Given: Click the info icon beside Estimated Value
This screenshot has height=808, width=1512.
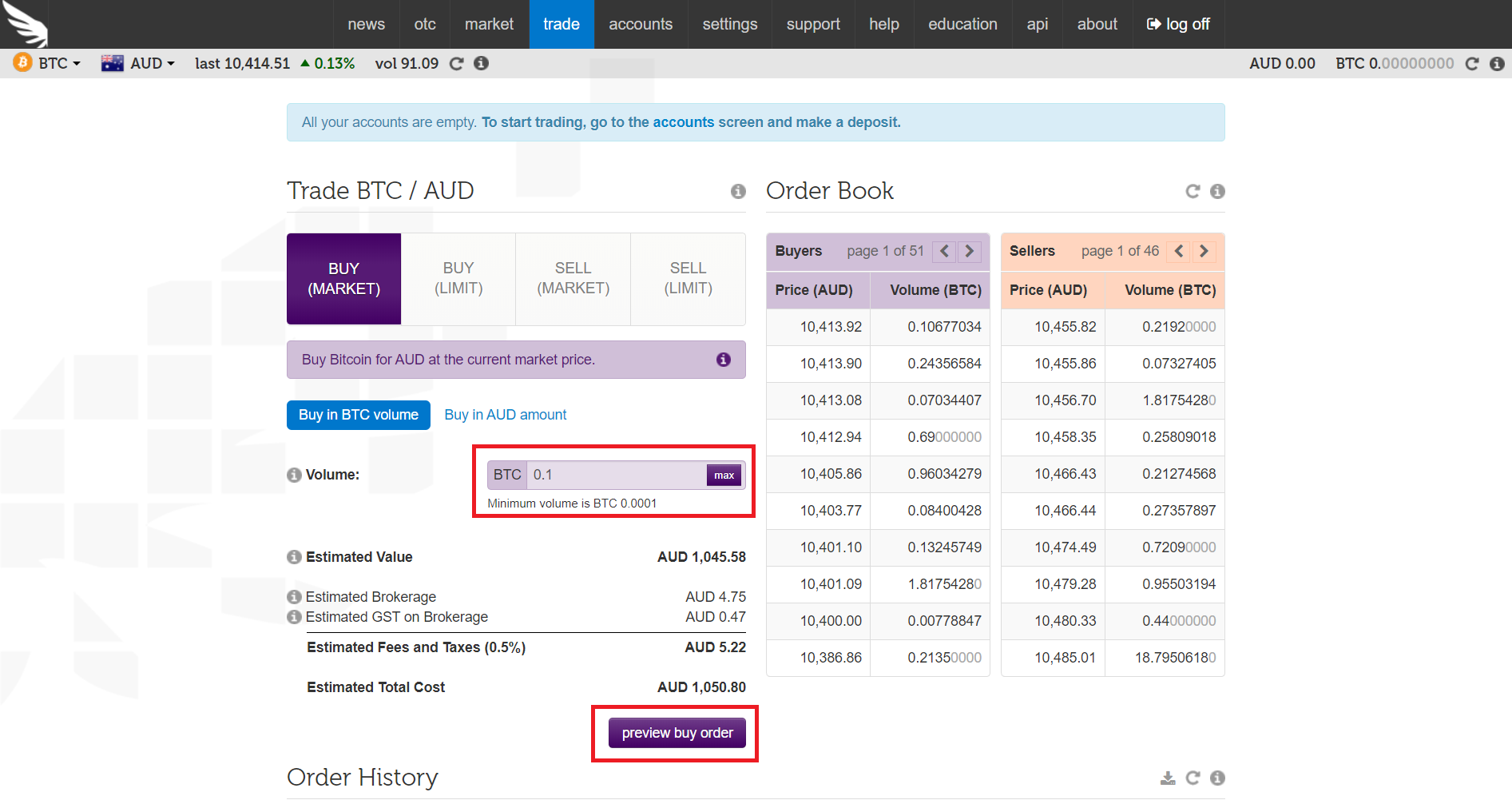Looking at the screenshot, I should coord(294,557).
